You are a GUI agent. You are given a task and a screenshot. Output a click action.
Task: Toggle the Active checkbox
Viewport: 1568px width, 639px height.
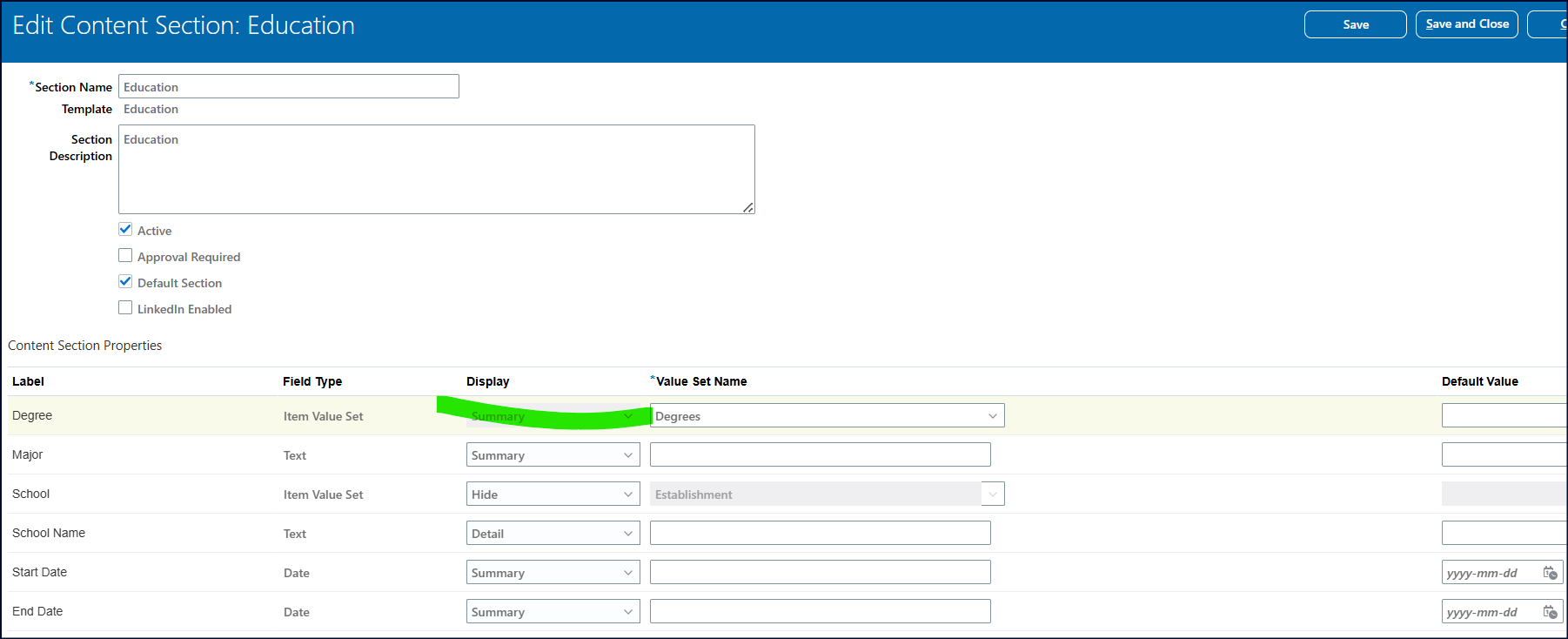point(125,230)
